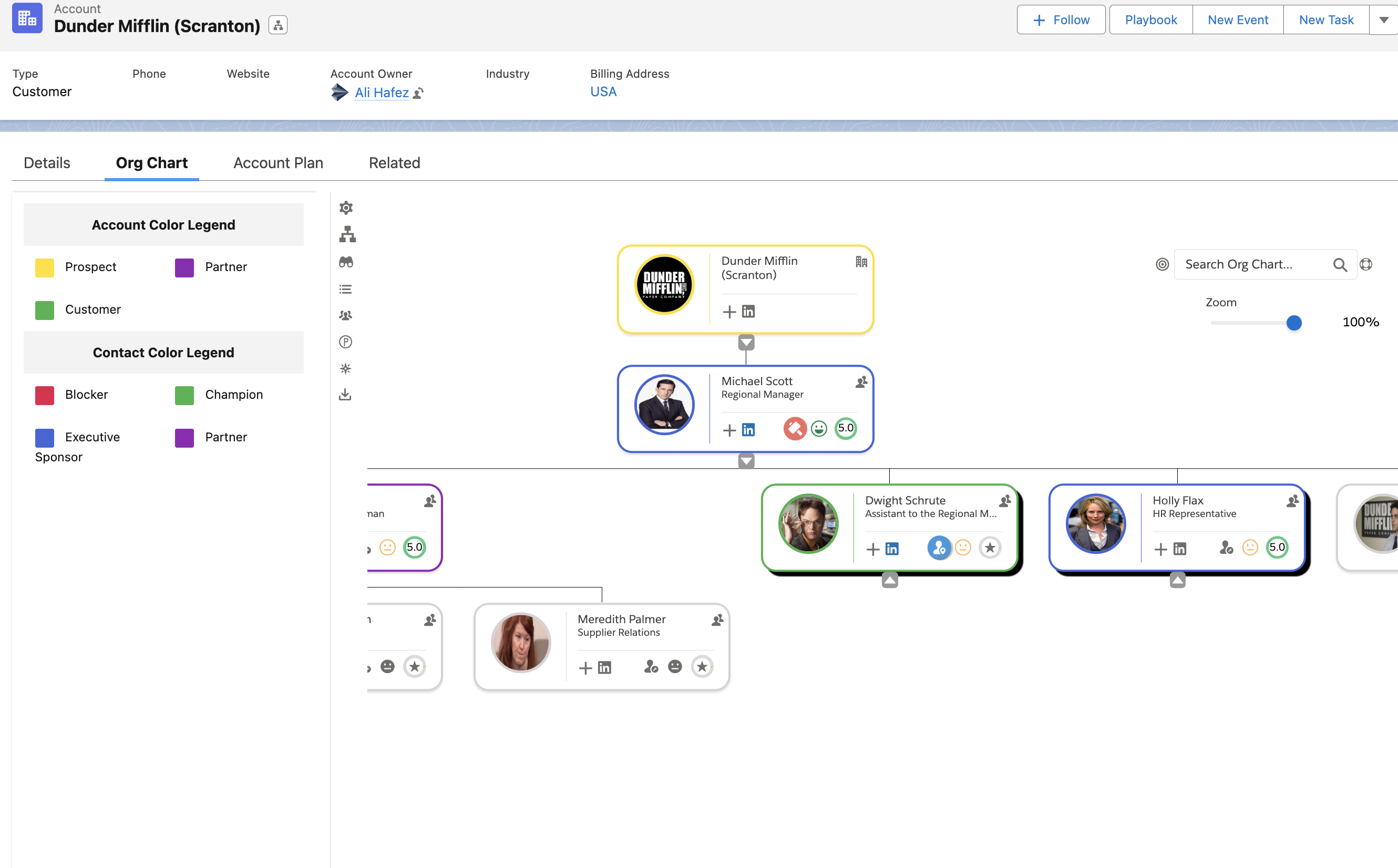
Task: Click the account hierarchy icon next to the title
Action: pos(278,25)
